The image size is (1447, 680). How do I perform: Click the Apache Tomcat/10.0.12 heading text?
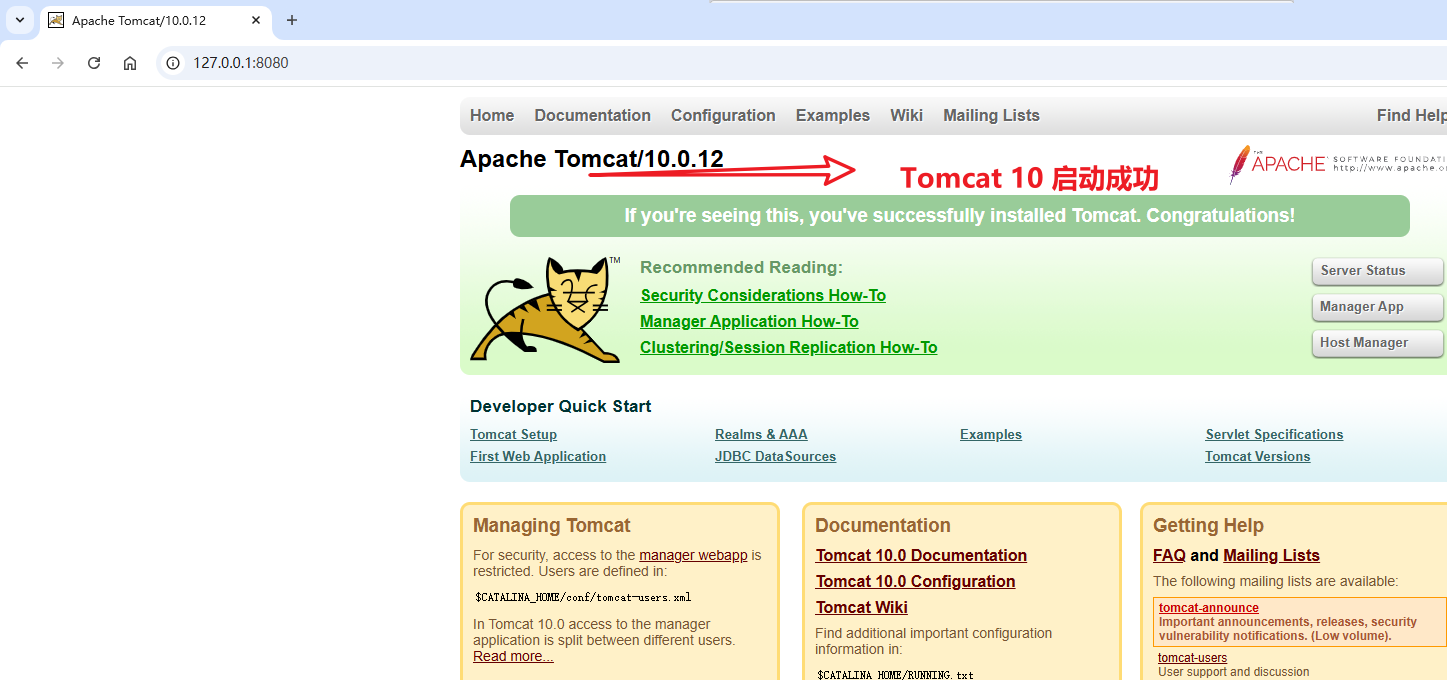pyautogui.click(x=591, y=159)
